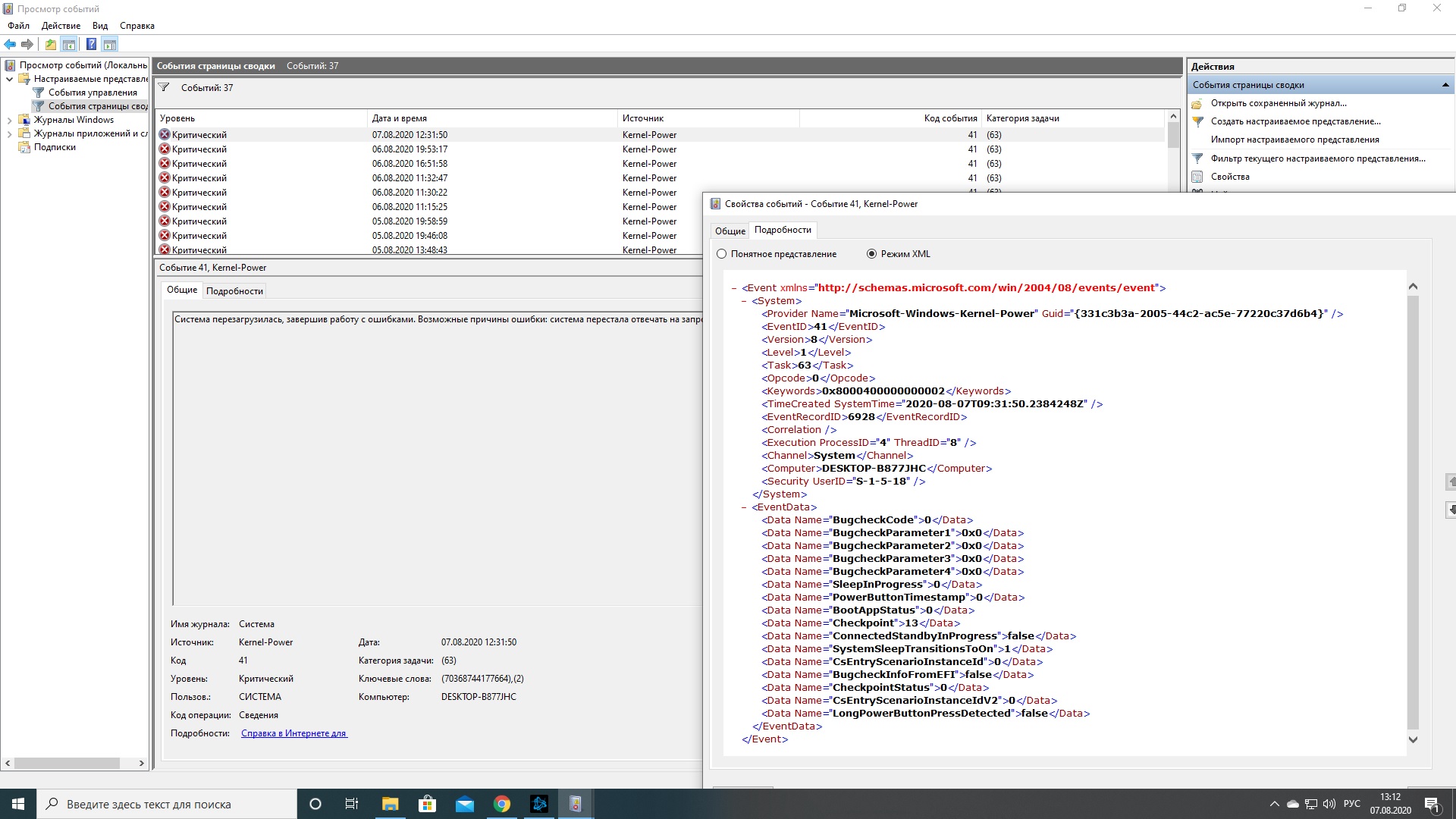1456x819 pixels.
Task: Click scroll-up arrow of the event list scrollbar
Action: coord(1174,117)
